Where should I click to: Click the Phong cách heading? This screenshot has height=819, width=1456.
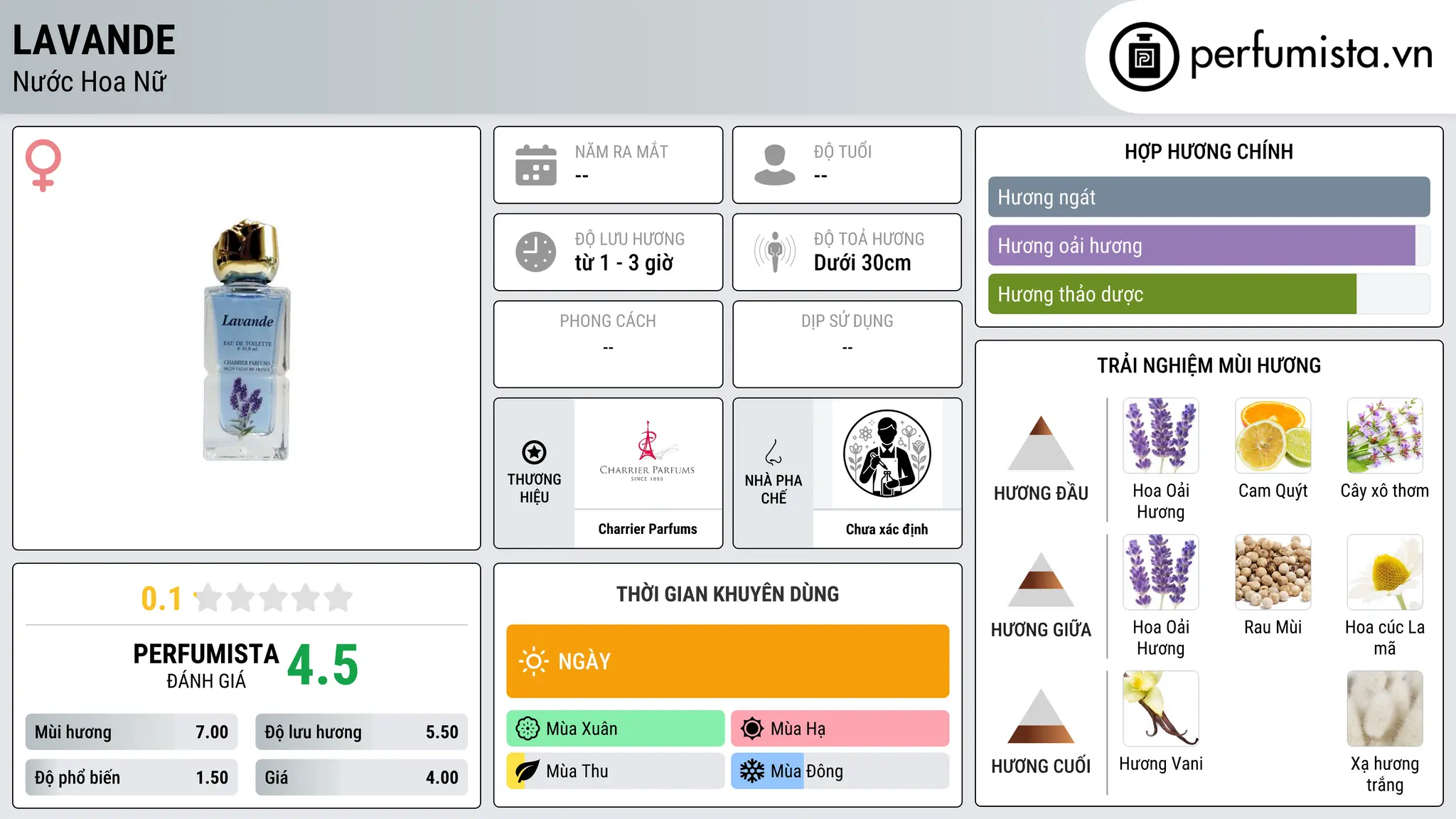click(608, 321)
